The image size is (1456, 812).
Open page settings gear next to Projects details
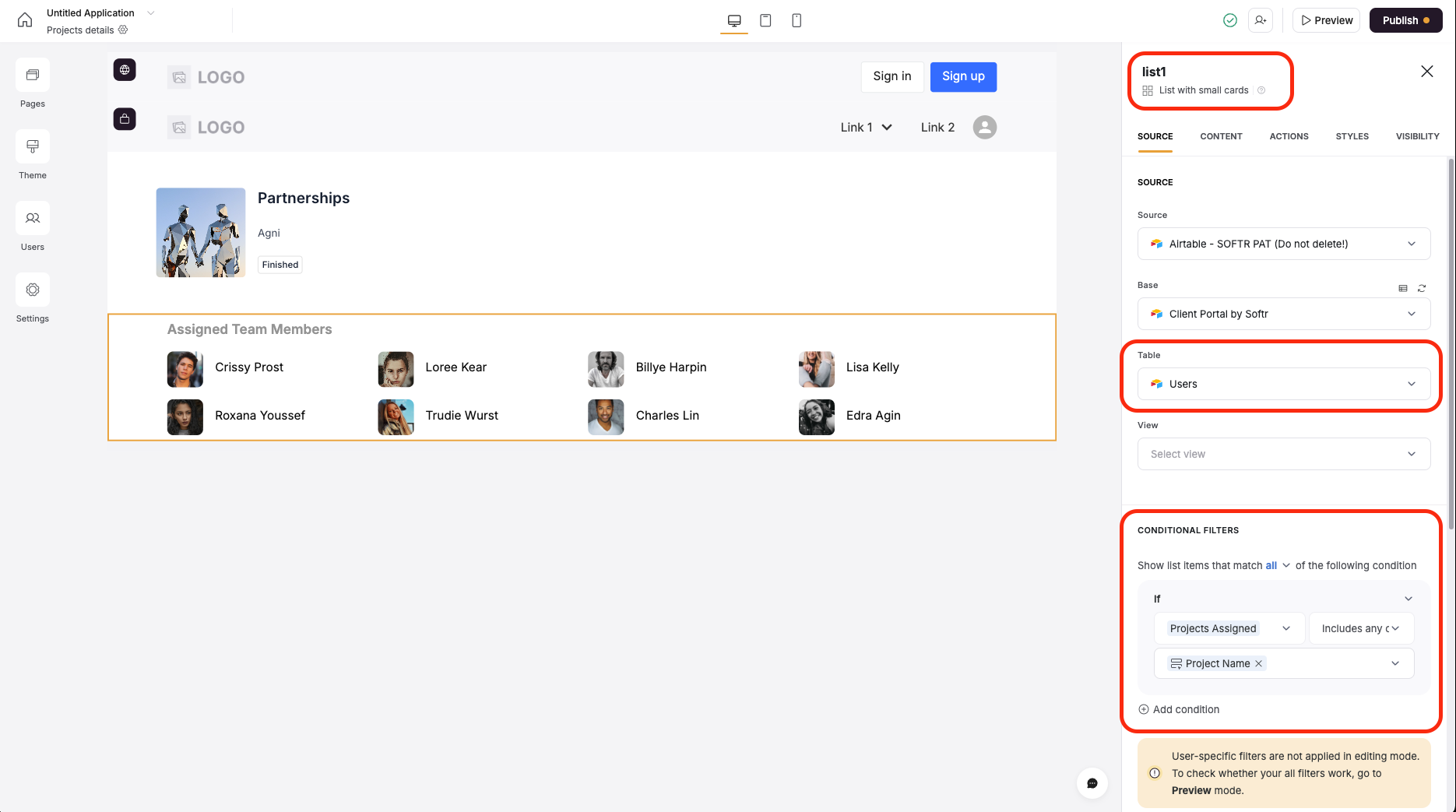(123, 30)
